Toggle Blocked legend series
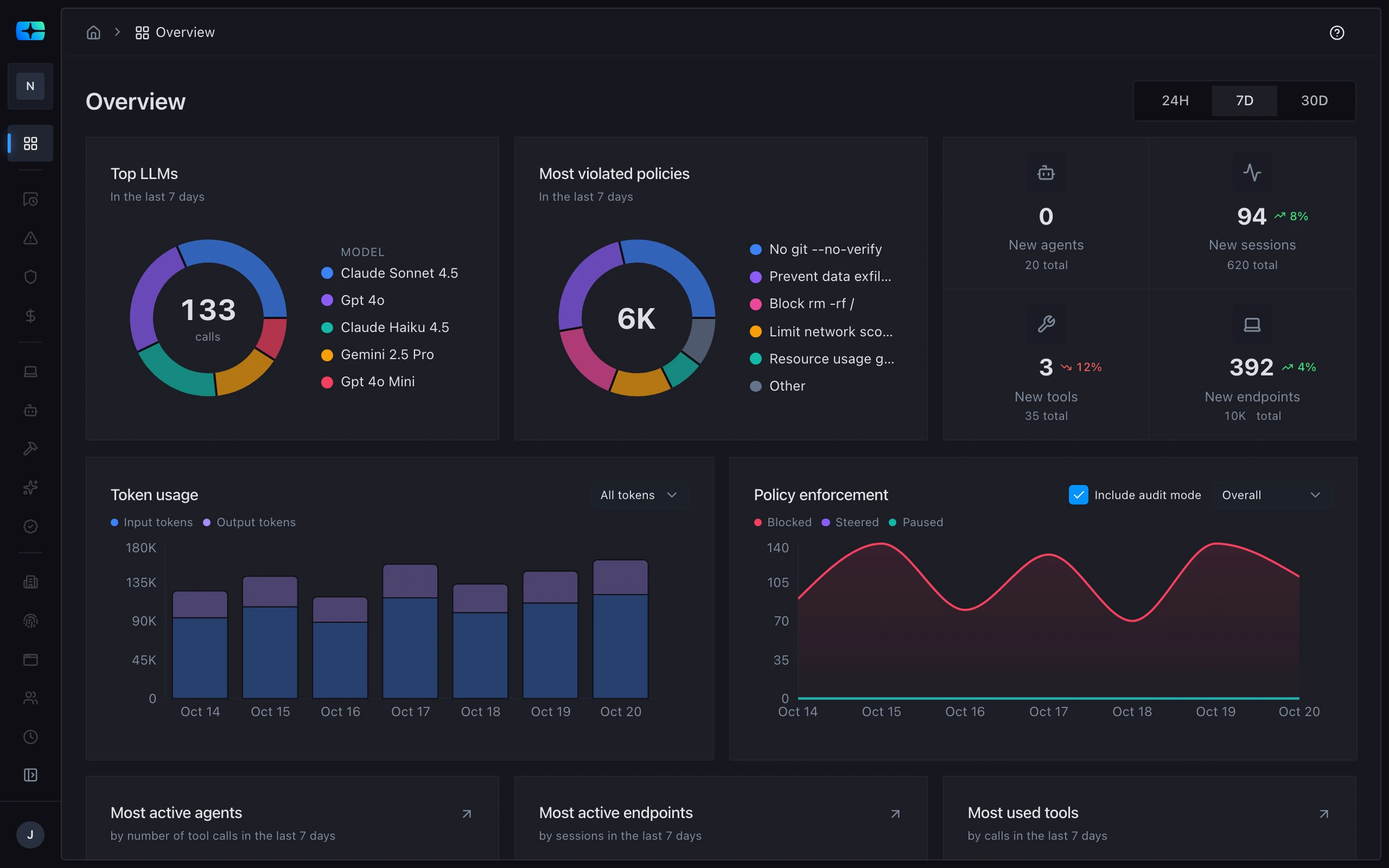 [783, 522]
